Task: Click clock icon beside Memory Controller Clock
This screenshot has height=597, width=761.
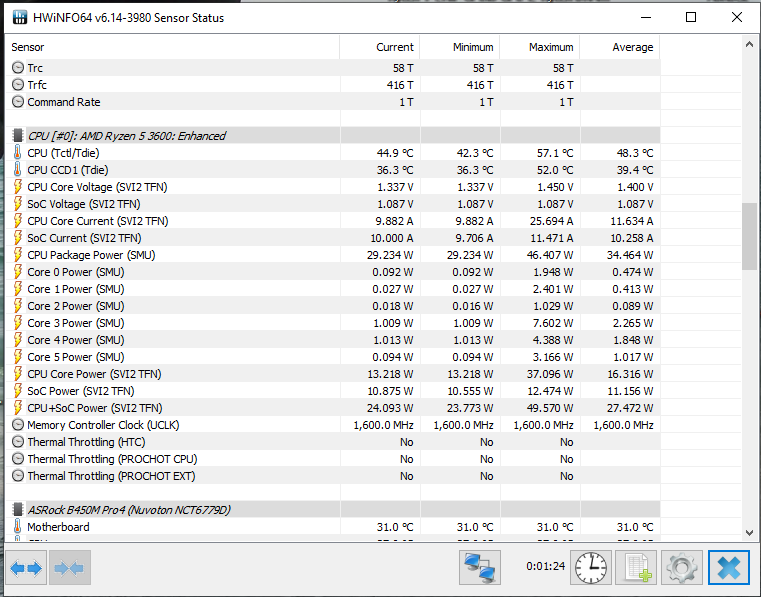Action: 18,425
